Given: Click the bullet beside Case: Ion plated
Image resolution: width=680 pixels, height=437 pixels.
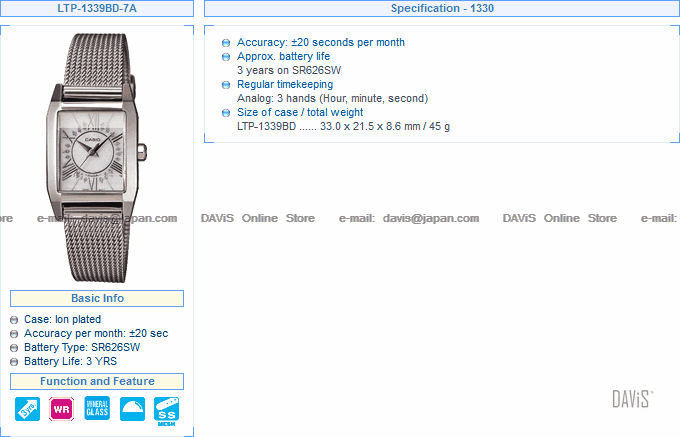Looking at the screenshot, I should (14, 320).
